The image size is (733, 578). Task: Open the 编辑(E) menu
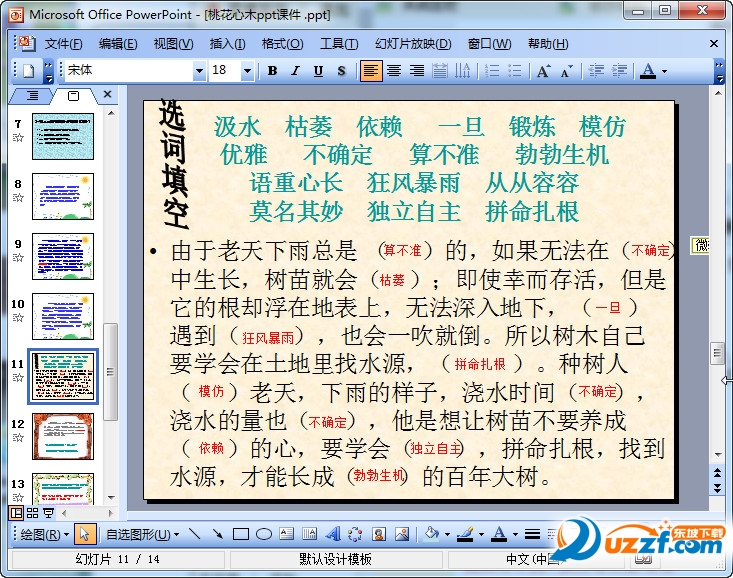pos(118,44)
